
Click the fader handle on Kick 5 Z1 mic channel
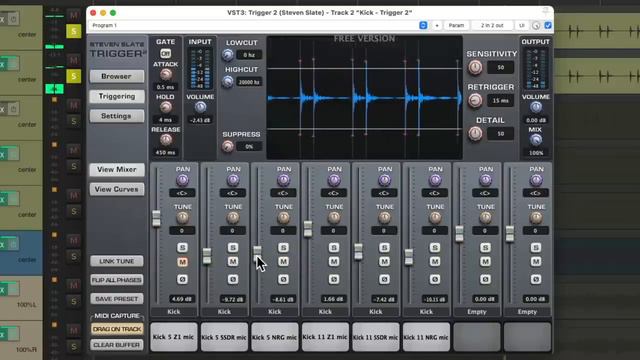click(x=156, y=218)
